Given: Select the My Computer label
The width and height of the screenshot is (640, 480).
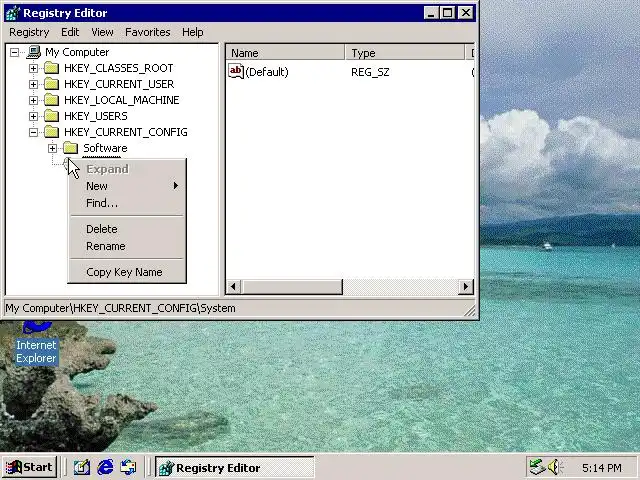Looking at the screenshot, I should pyautogui.click(x=77, y=52).
